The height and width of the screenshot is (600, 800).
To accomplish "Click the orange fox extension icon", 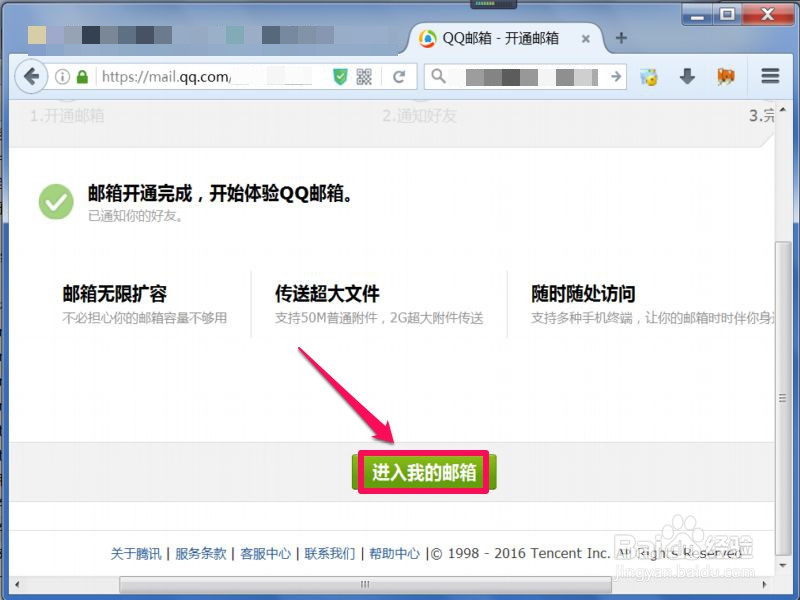I will pos(726,77).
